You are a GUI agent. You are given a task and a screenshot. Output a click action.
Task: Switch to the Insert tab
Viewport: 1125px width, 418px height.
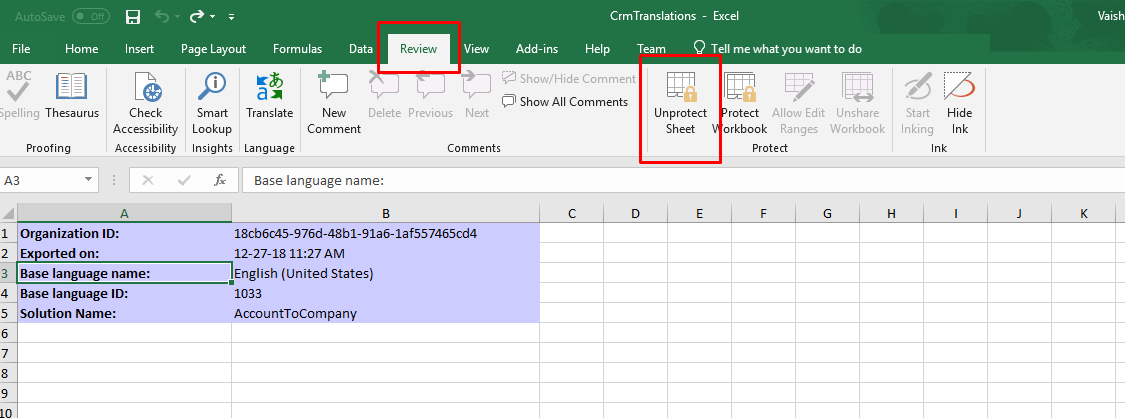(x=139, y=49)
